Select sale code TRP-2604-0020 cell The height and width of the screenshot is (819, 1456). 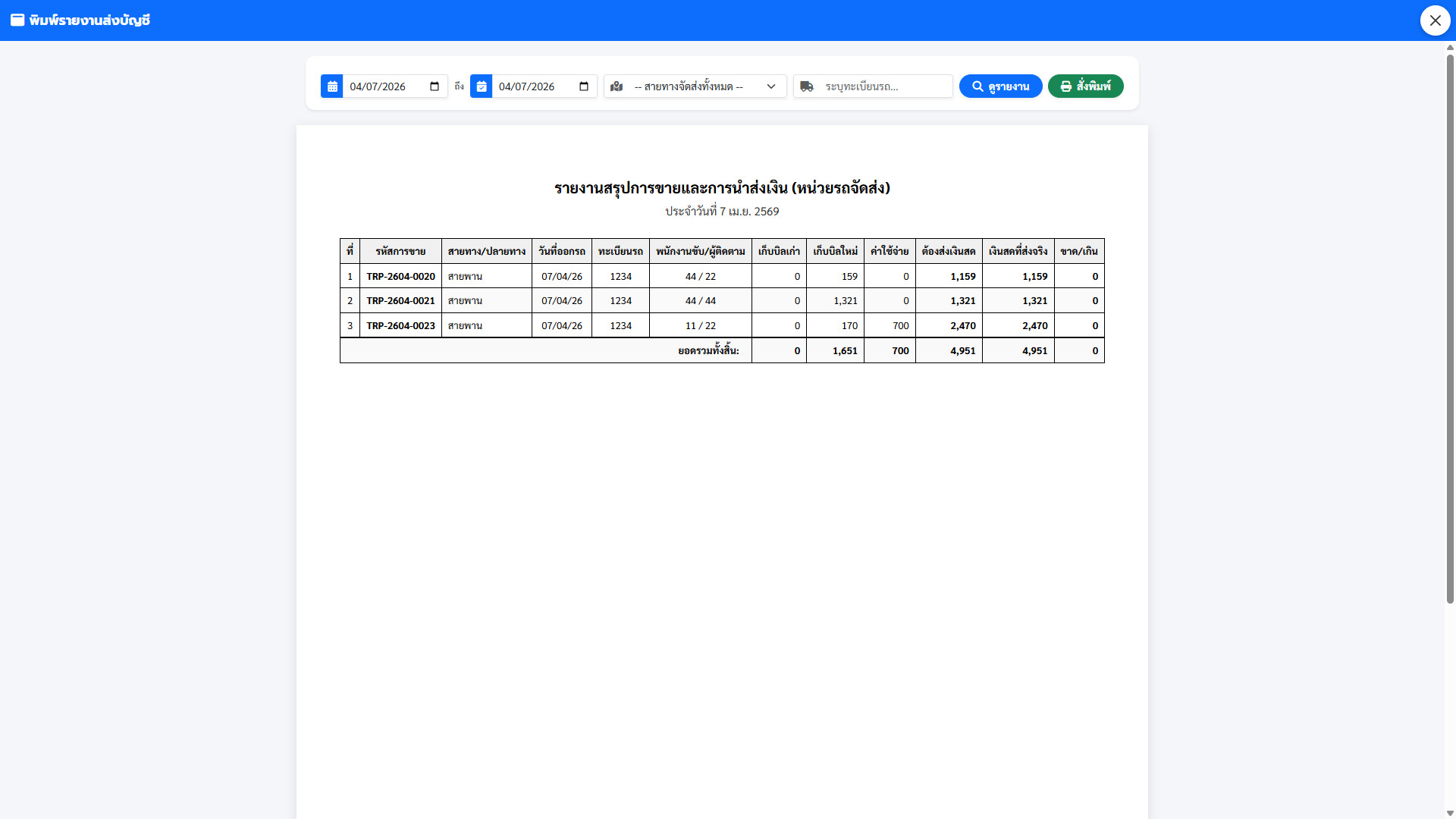[x=400, y=277]
